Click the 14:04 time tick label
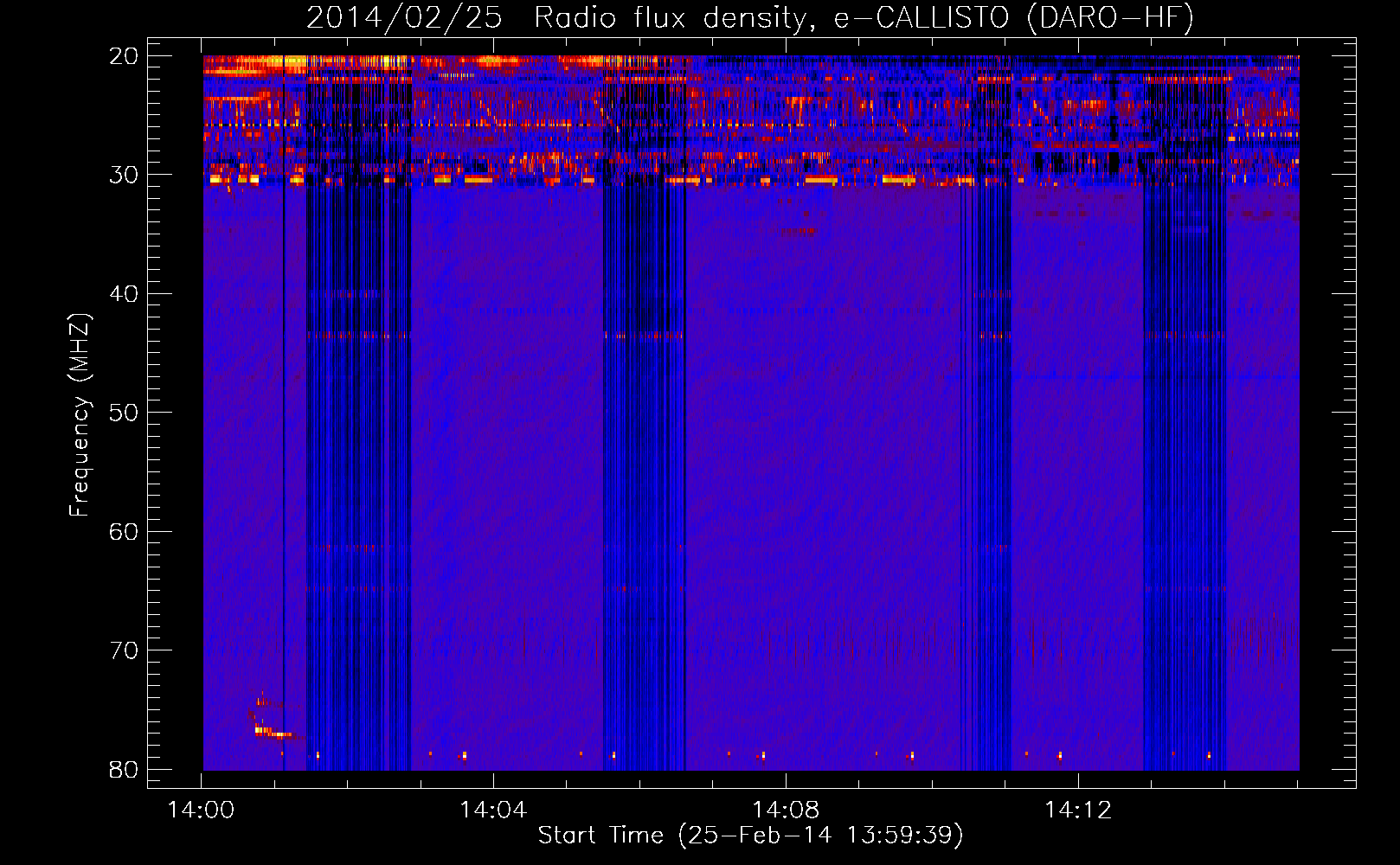The image size is (1400, 865). pos(493,811)
